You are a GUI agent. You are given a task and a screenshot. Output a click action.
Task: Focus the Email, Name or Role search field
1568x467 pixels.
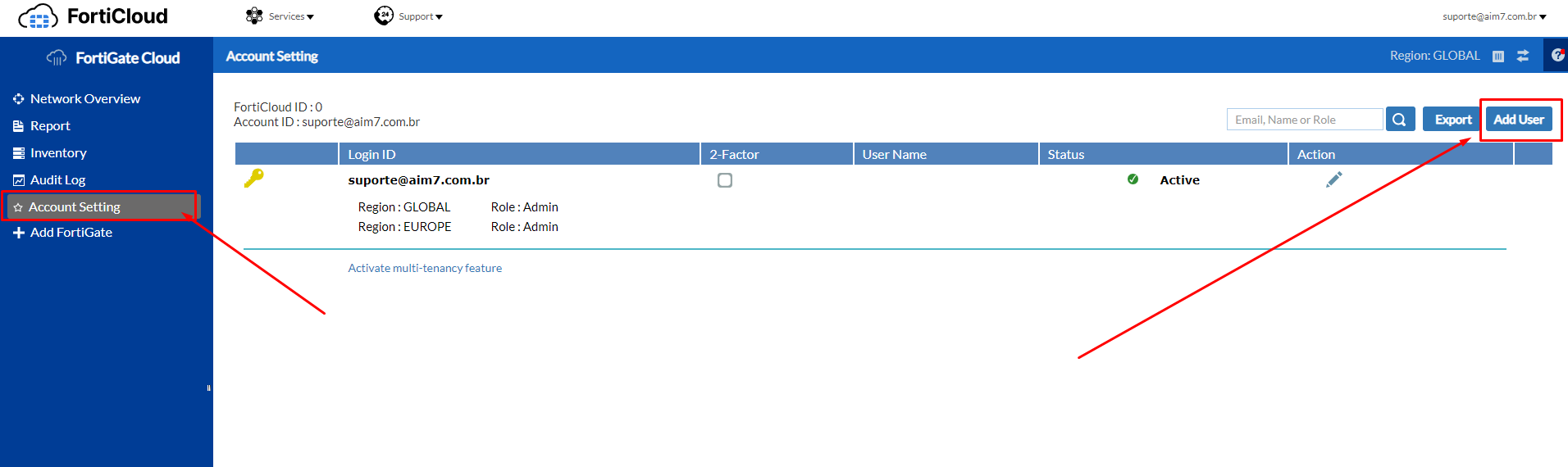tap(1305, 120)
